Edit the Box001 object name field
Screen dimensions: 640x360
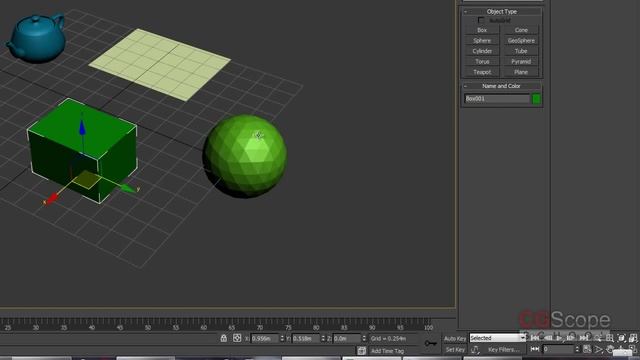tap(497, 98)
